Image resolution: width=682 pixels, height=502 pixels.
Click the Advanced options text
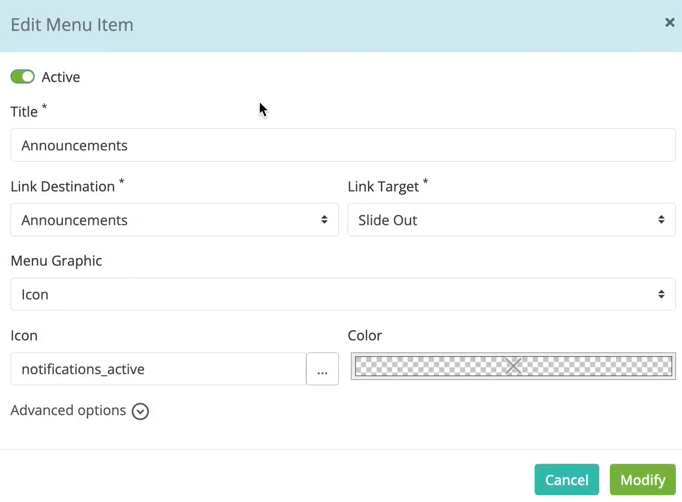[x=68, y=410]
